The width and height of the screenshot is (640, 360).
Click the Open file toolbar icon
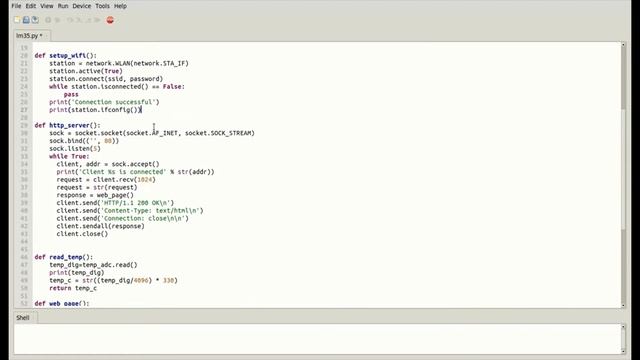pyautogui.click(x=26, y=20)
